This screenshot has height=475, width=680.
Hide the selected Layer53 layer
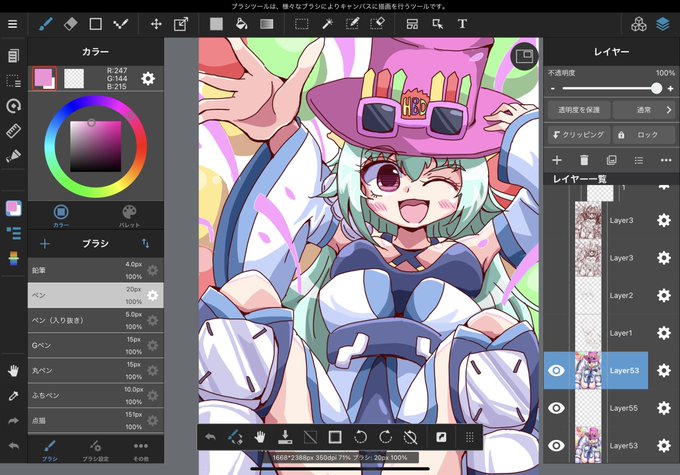556,370
